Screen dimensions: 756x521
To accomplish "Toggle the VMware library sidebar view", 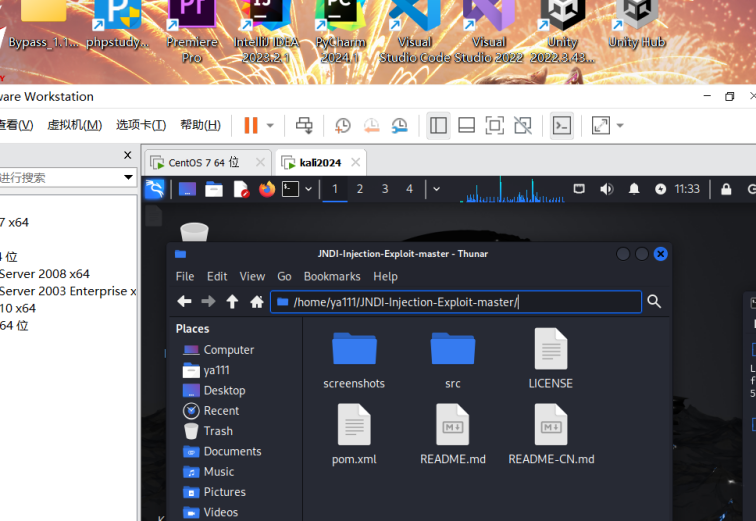I will tap(438, 125).
